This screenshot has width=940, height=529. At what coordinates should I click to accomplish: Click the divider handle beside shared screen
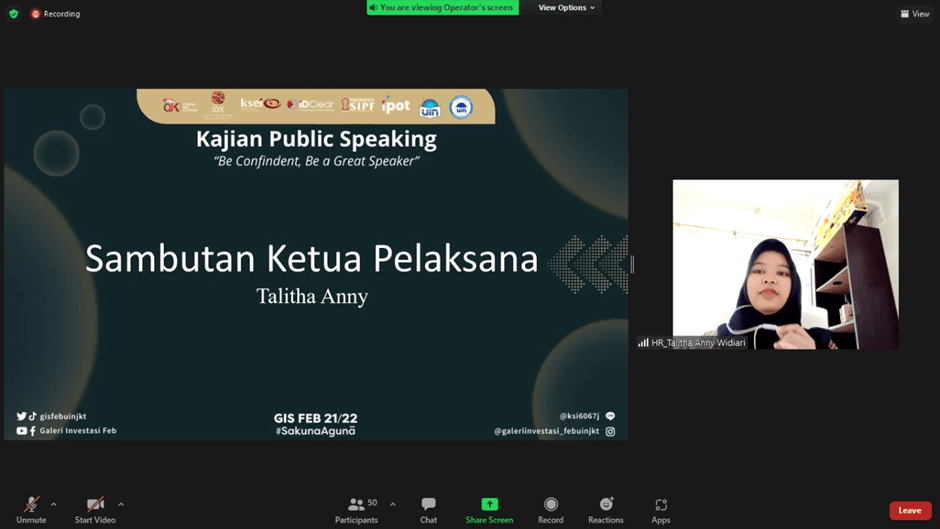[632, 264]
